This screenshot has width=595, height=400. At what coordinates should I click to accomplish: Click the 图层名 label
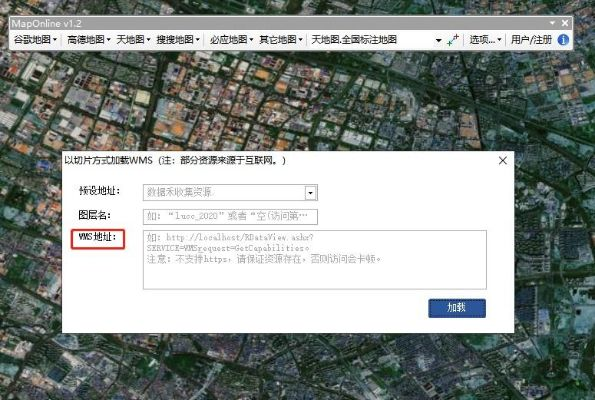coord(94,215)
